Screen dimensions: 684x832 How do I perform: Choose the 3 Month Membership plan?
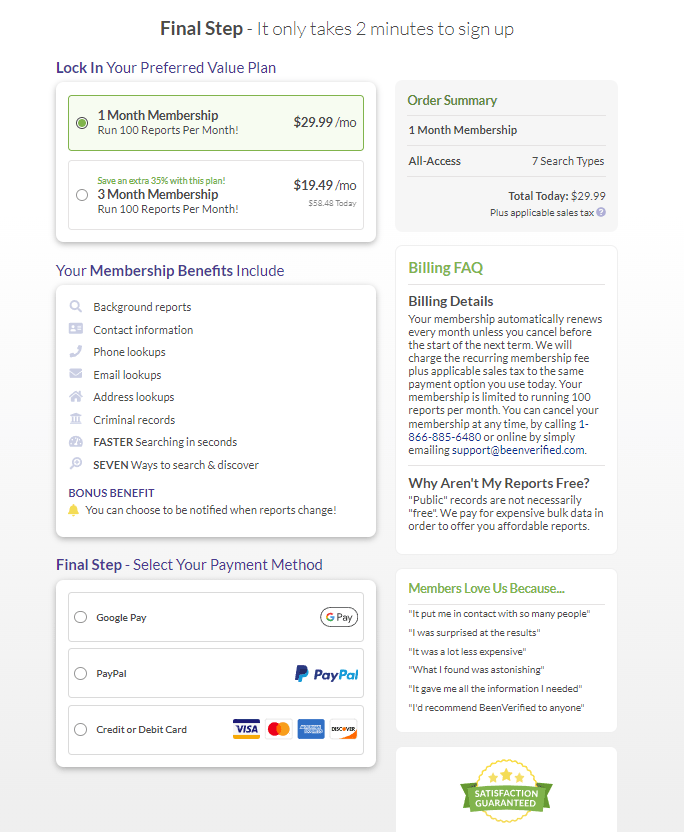click(x=82, y=195)
